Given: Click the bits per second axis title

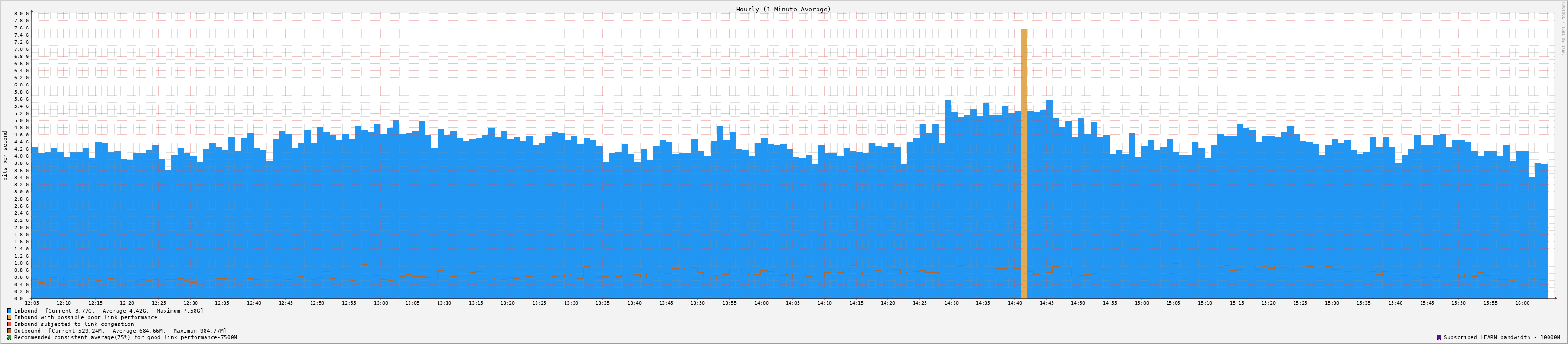Looking at the screenshot, I should pyautogui.click(x=6, y=155).
